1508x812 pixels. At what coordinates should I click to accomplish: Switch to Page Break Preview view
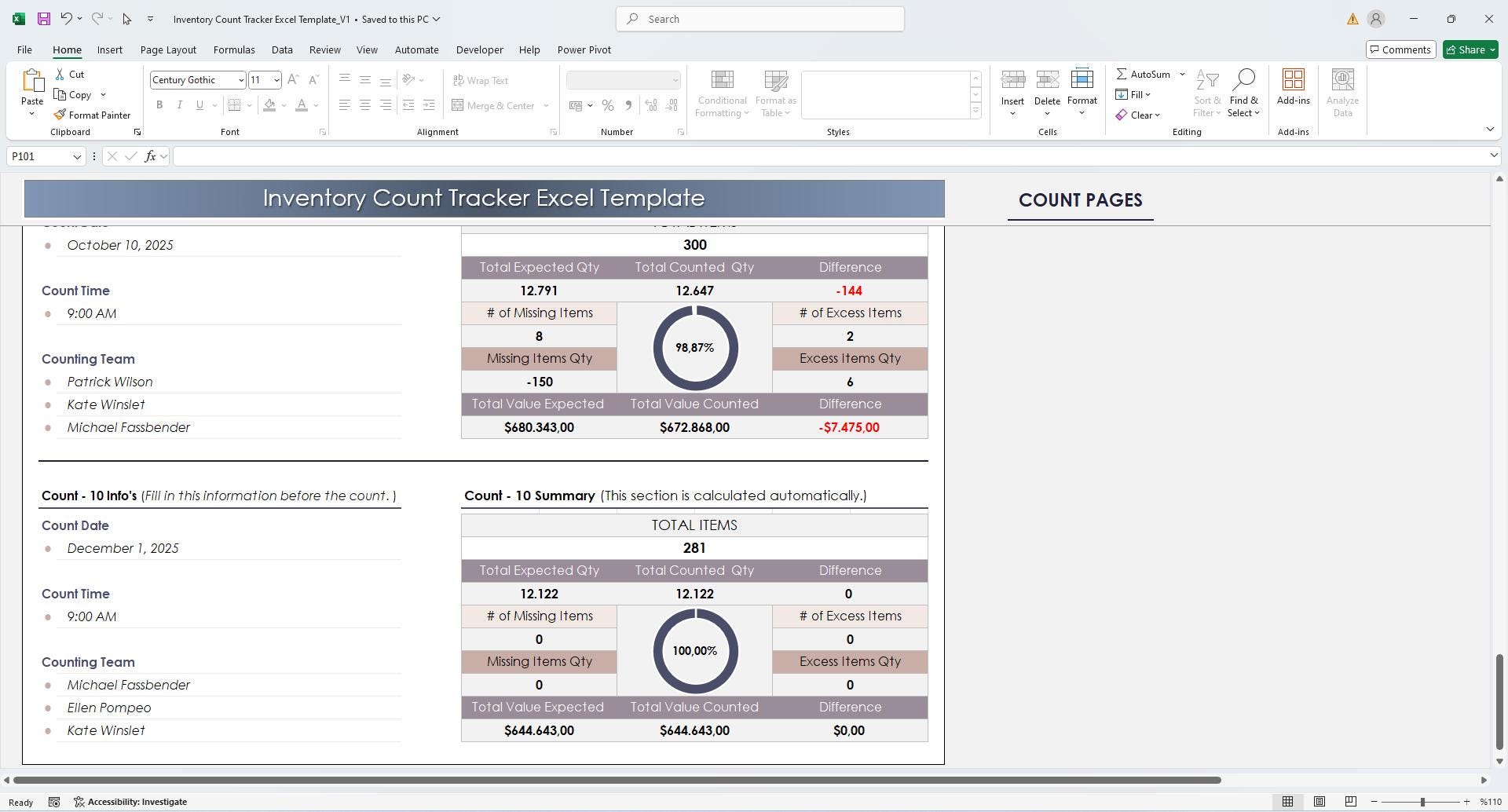(x=1350, y=802)
